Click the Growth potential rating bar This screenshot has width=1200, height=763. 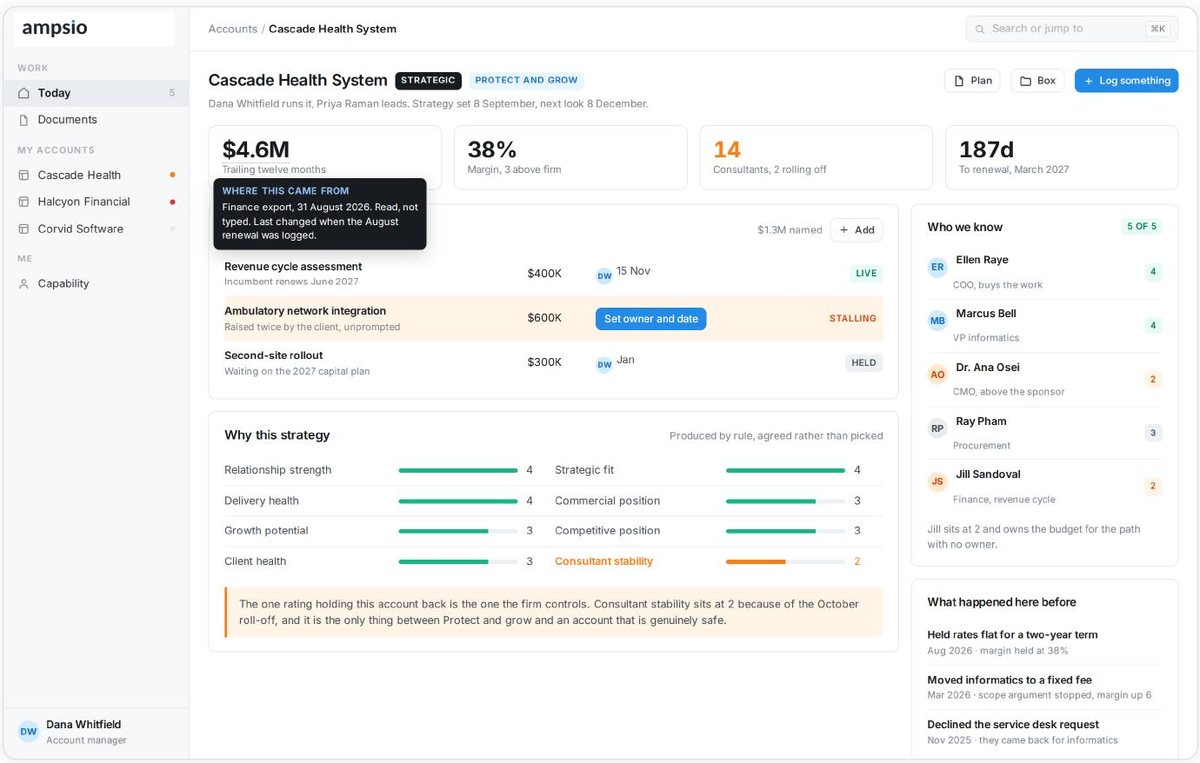tap(458, 531)
